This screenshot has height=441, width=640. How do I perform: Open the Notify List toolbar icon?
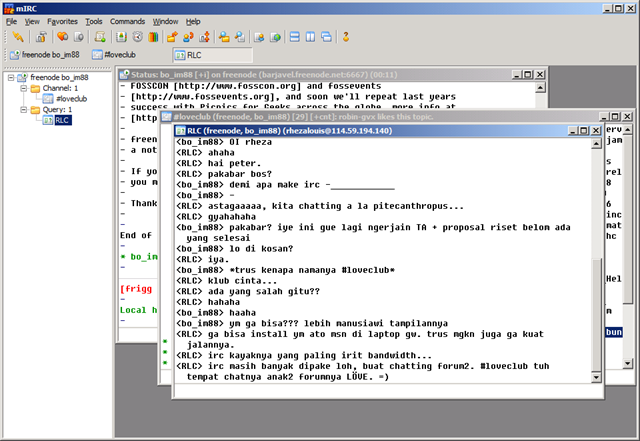259,37
